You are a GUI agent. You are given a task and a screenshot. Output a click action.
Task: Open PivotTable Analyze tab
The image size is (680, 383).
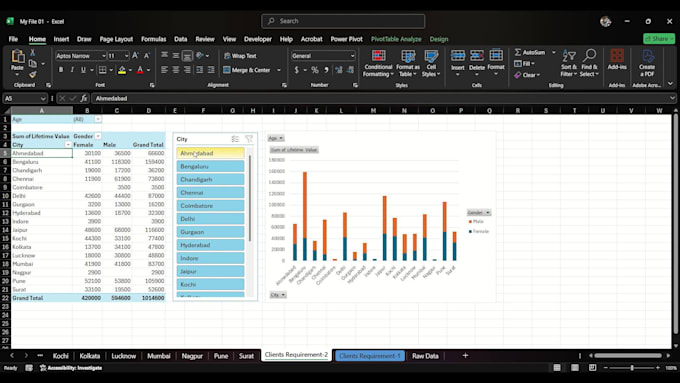[396, 39]
